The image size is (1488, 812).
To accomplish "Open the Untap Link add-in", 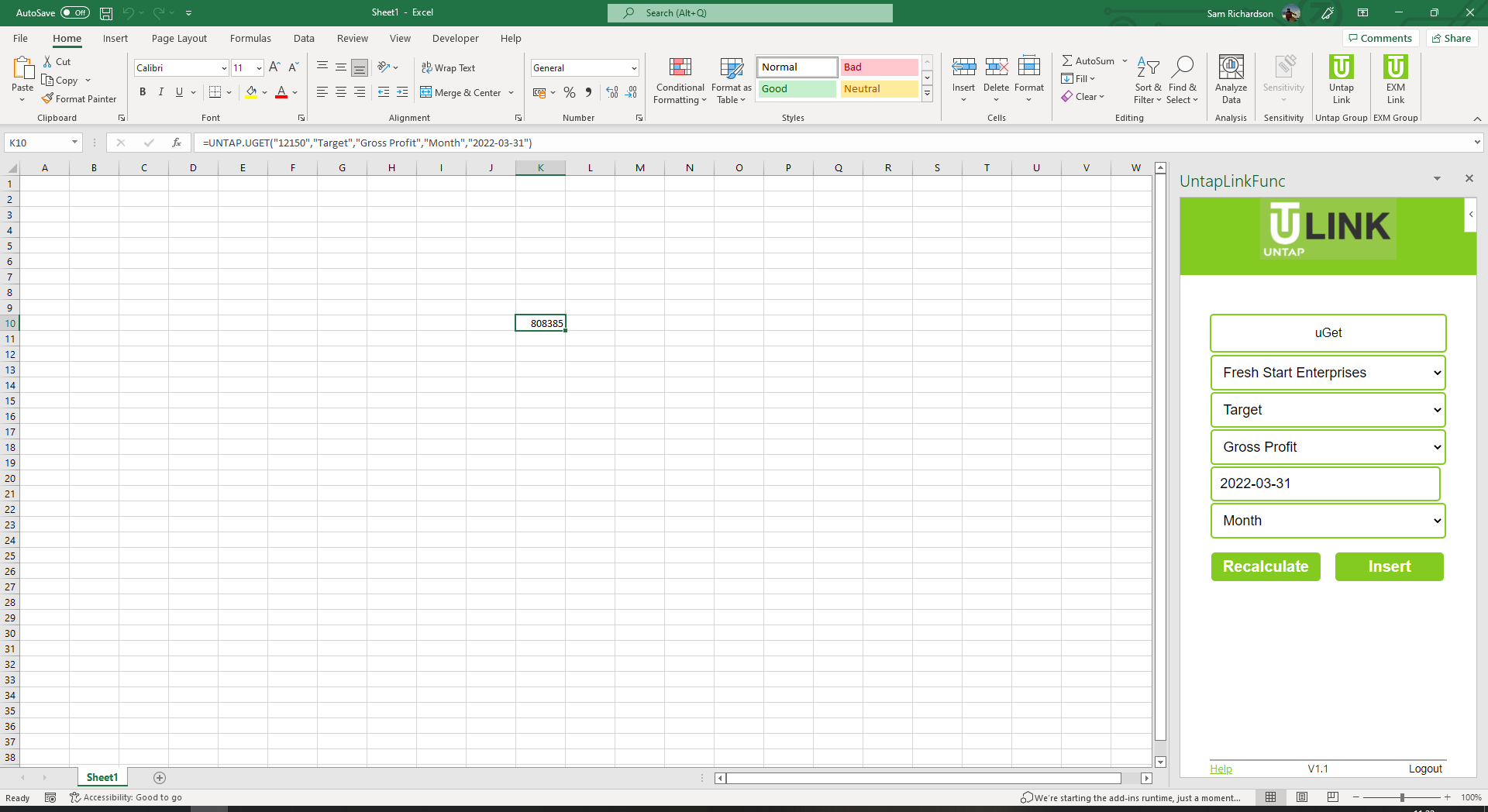I will click(1342, 80).
